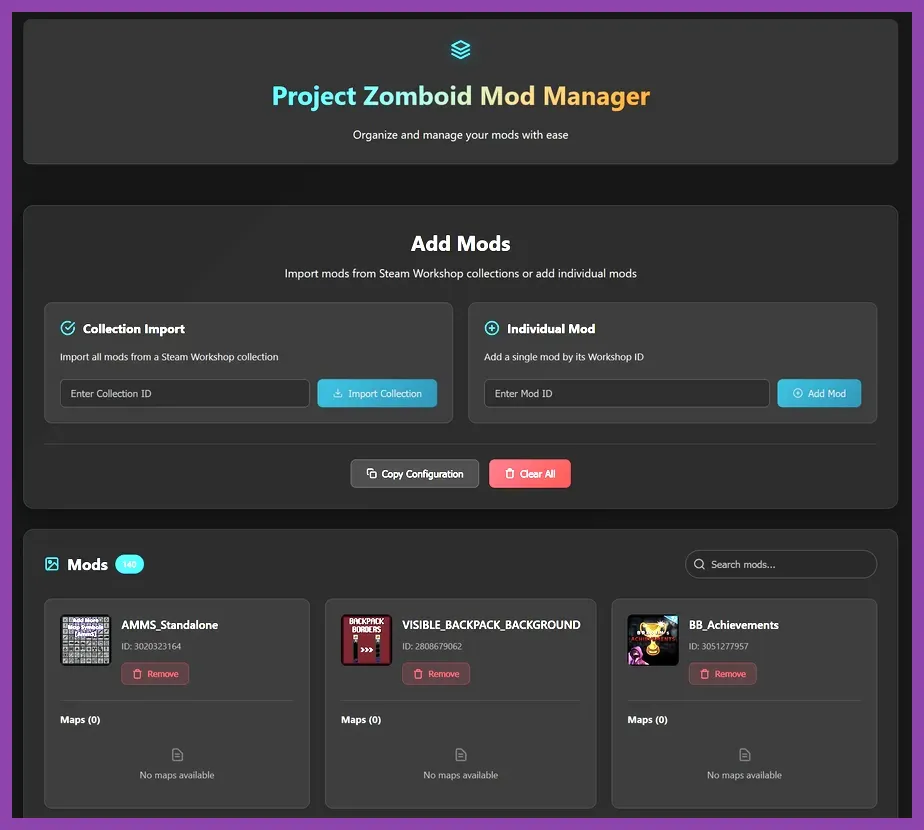Click the Mods section image icon
The image size is (924, 830).
coord(52,564)
